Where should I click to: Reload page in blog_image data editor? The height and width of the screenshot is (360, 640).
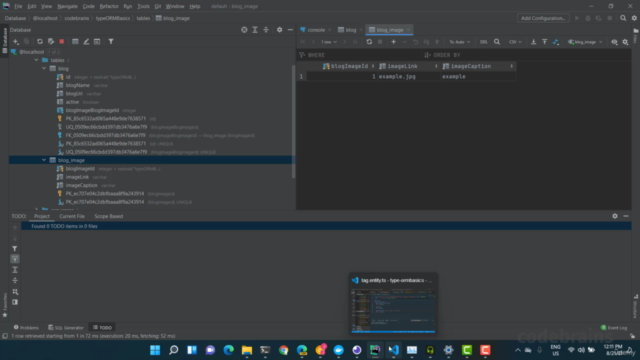[369, 42]
